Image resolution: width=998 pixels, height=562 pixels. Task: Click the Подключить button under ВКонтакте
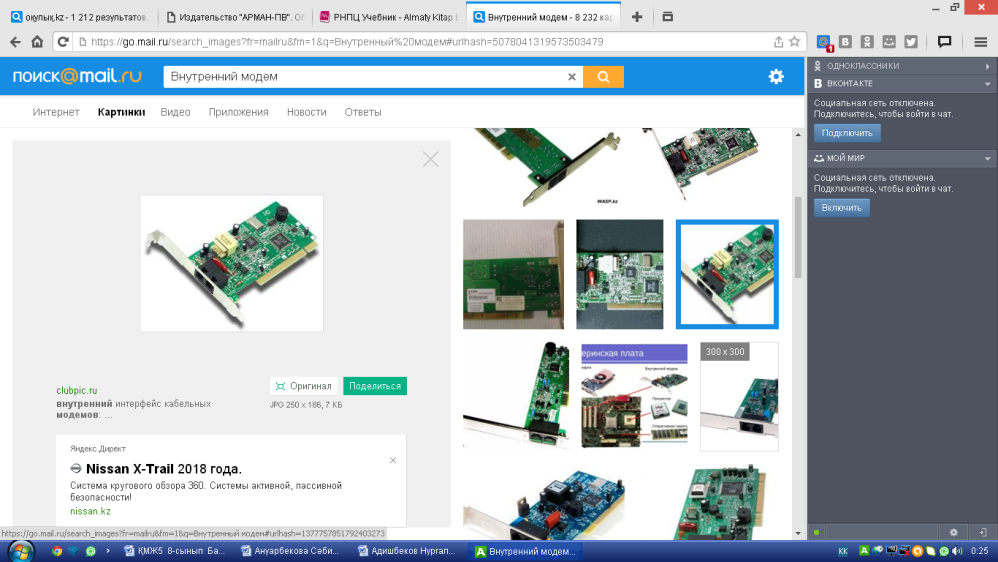click(x=847, y=133)
